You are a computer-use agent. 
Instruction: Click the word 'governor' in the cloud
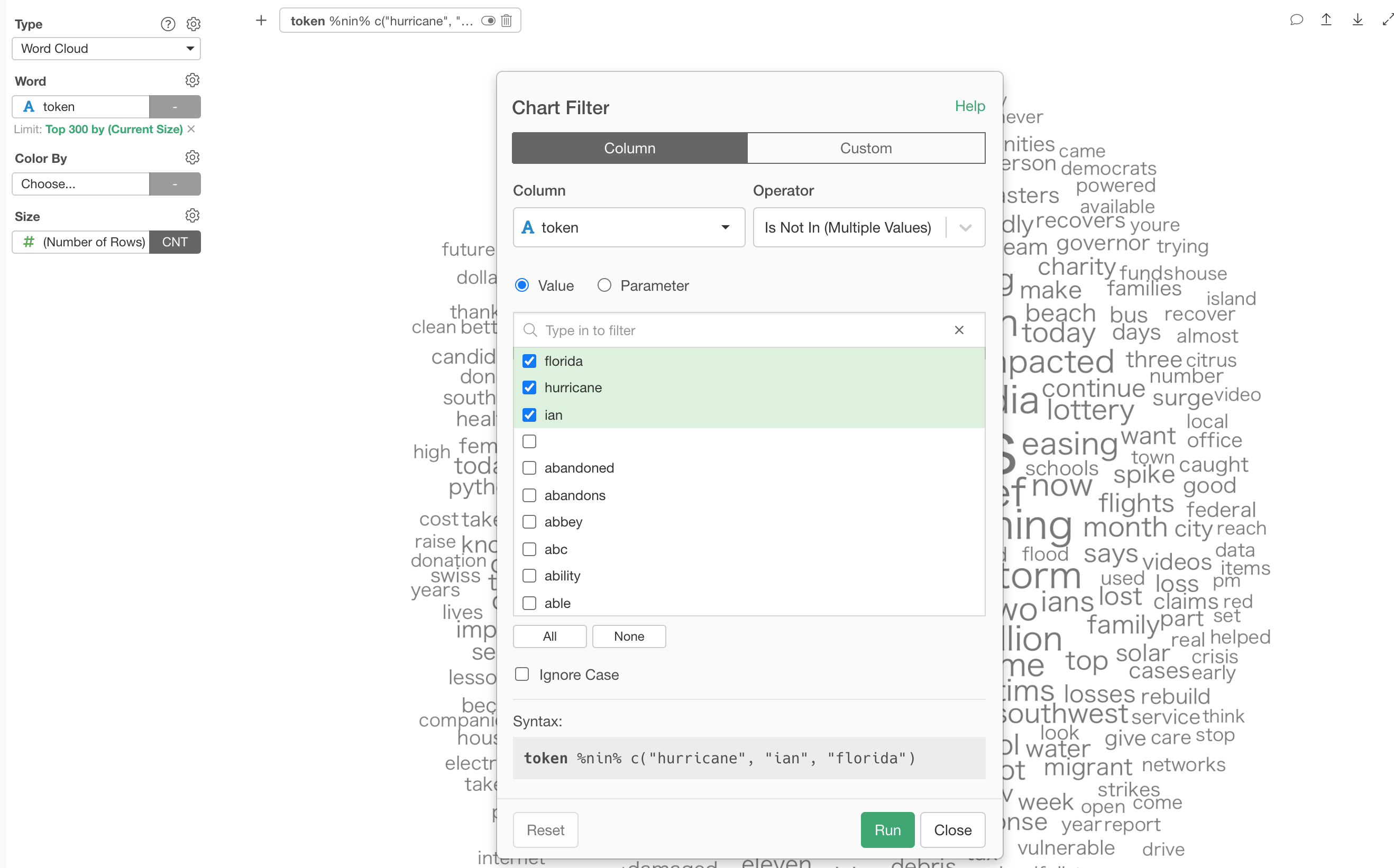pyautogui.click(x=1103, y=243)
